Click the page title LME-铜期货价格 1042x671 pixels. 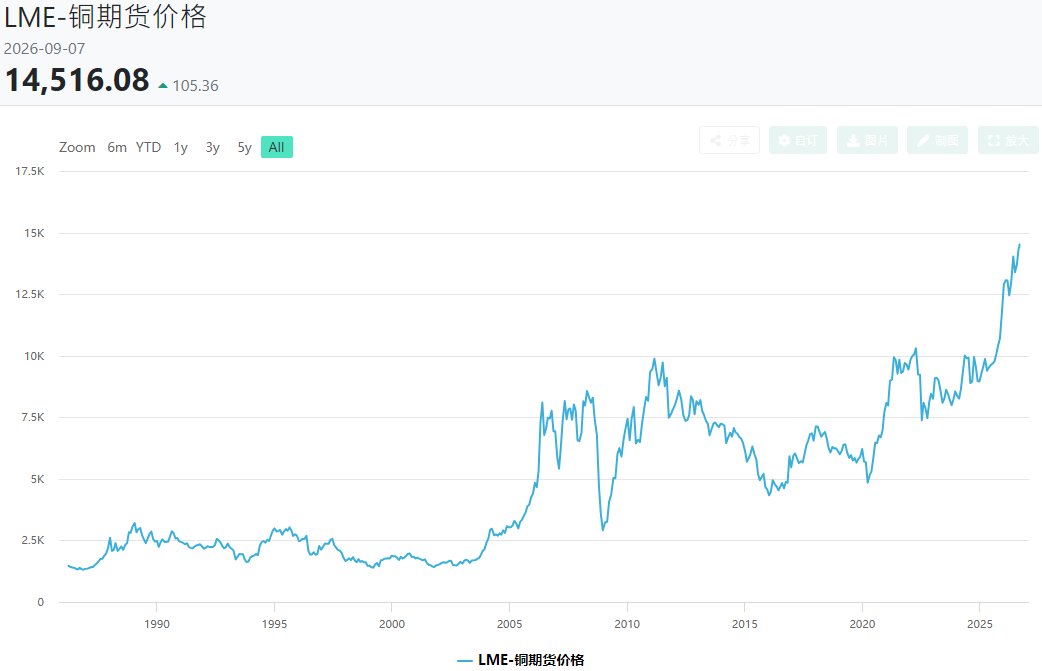pos(106,17)
